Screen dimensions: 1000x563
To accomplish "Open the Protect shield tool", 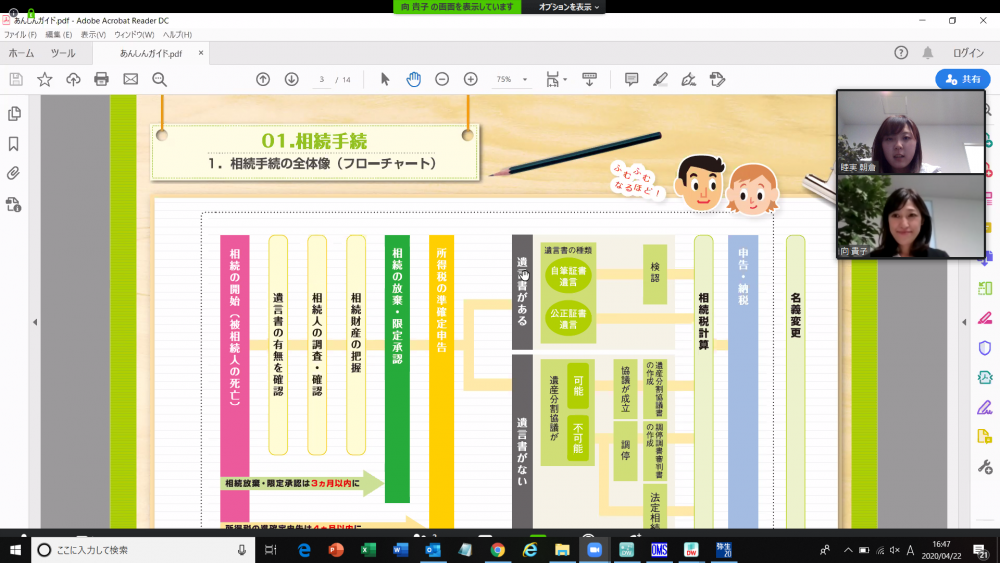I will (x=985, y=347).
